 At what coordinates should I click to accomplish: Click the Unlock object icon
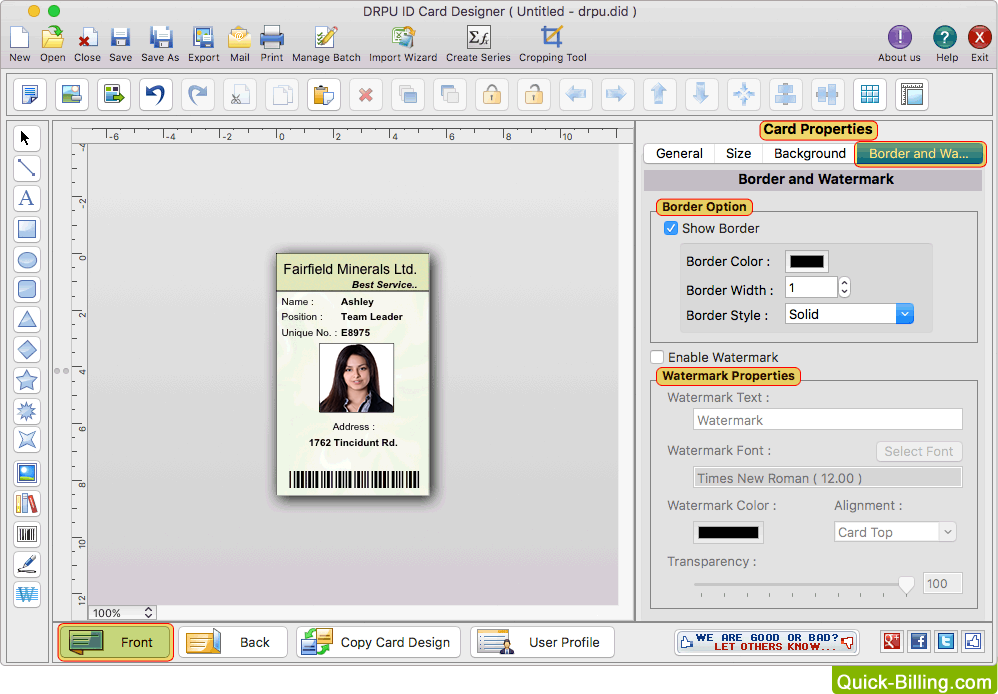(x=533, y=95)
